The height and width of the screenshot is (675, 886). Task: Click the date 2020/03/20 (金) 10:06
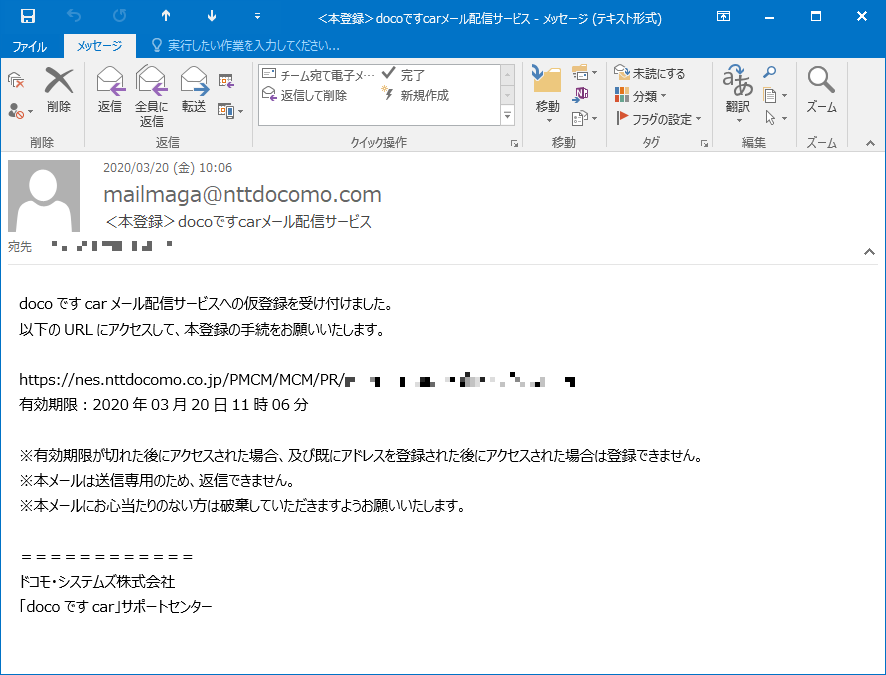point(167,168)
